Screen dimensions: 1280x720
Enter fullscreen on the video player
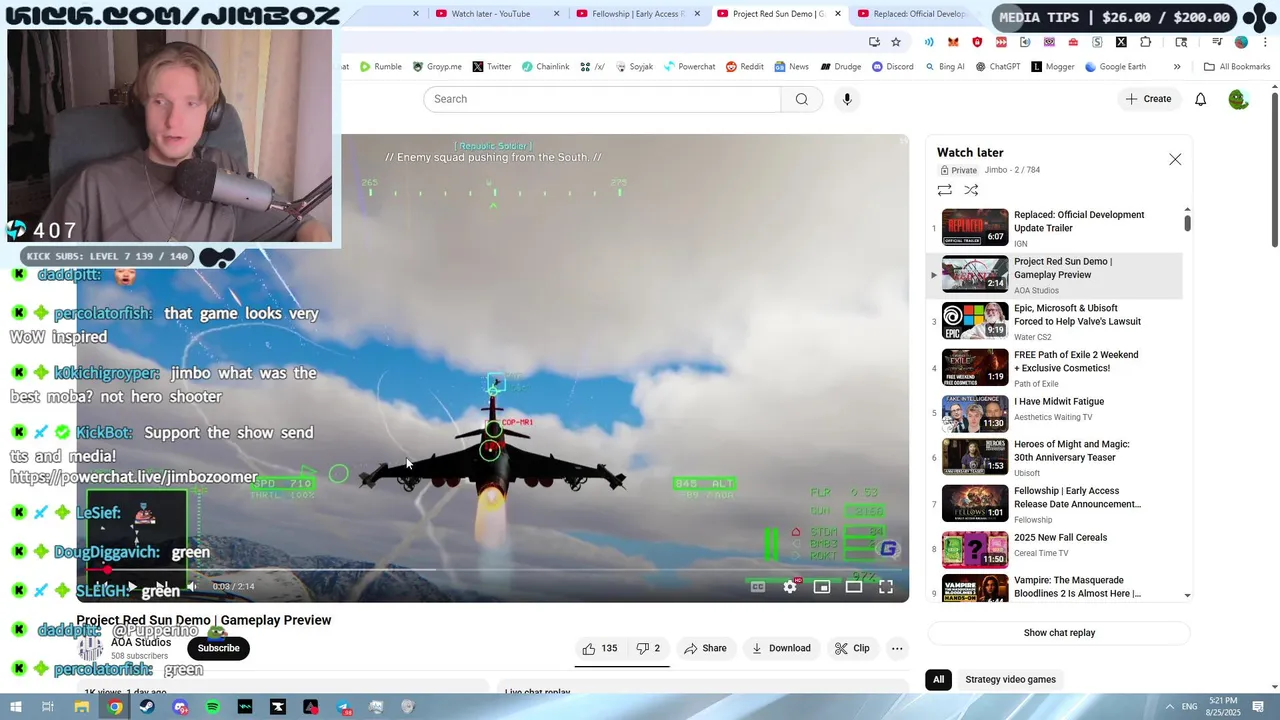pos(886,587)
